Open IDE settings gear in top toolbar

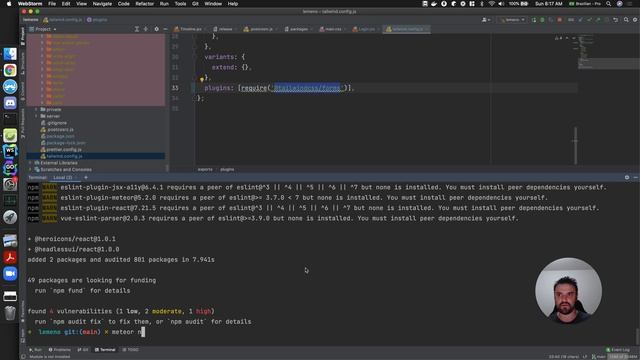point(635,20)
